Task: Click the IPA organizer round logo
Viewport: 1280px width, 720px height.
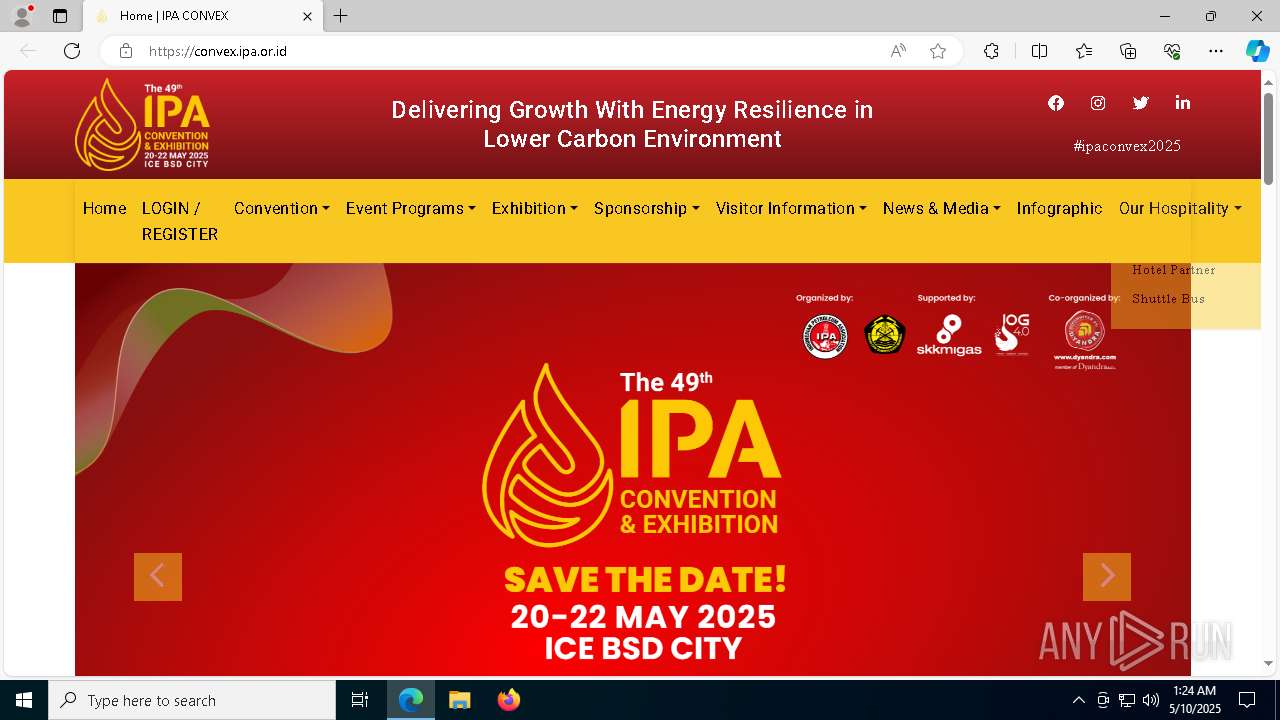Action: (826, 336)
